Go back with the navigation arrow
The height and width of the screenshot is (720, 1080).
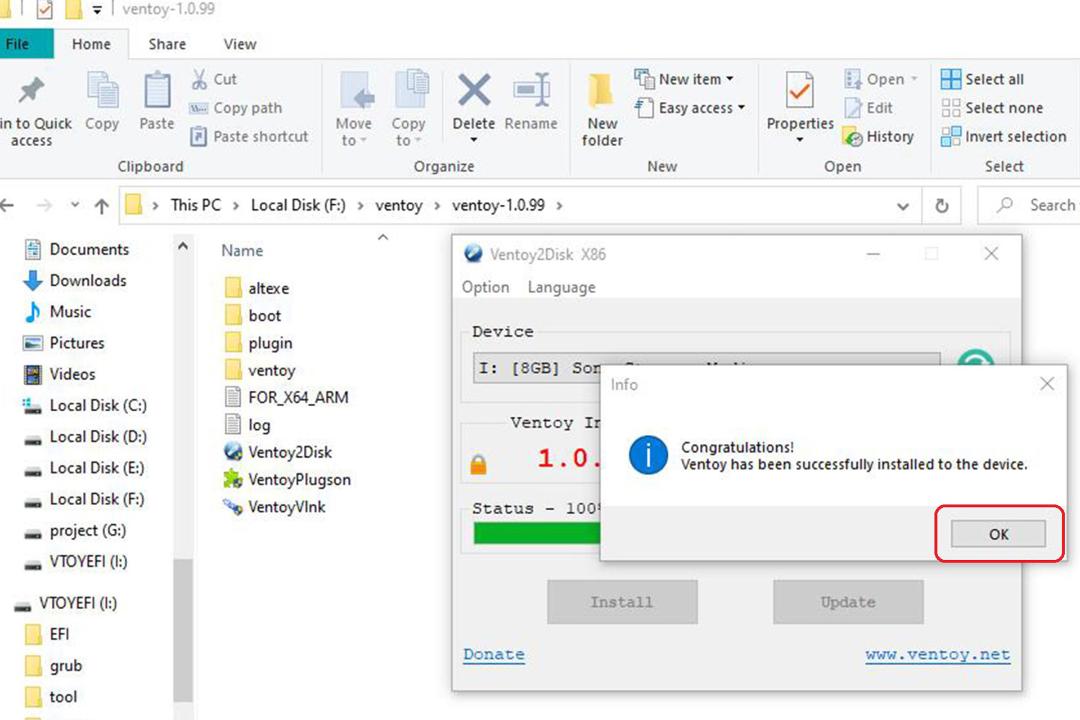[x=8, y=205]
